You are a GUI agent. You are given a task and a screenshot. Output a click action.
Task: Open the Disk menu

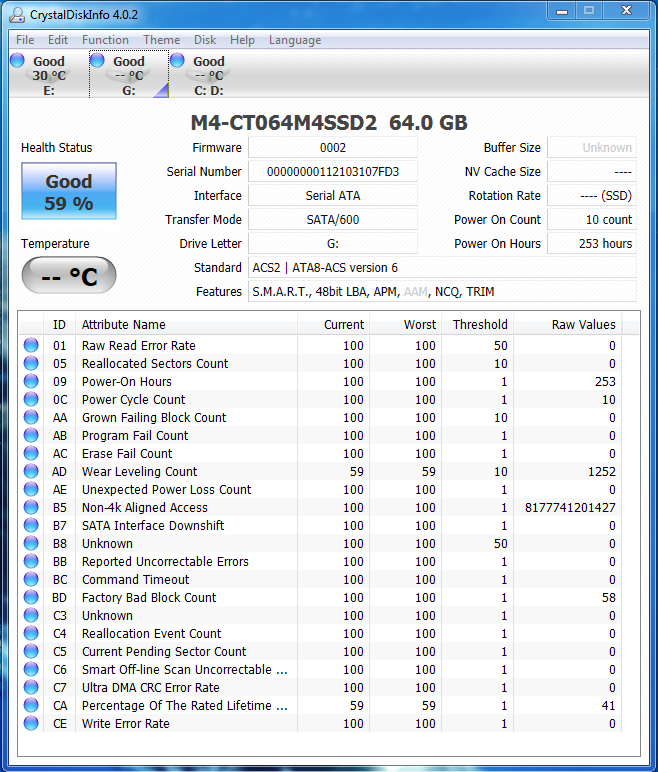pos(205,40)
